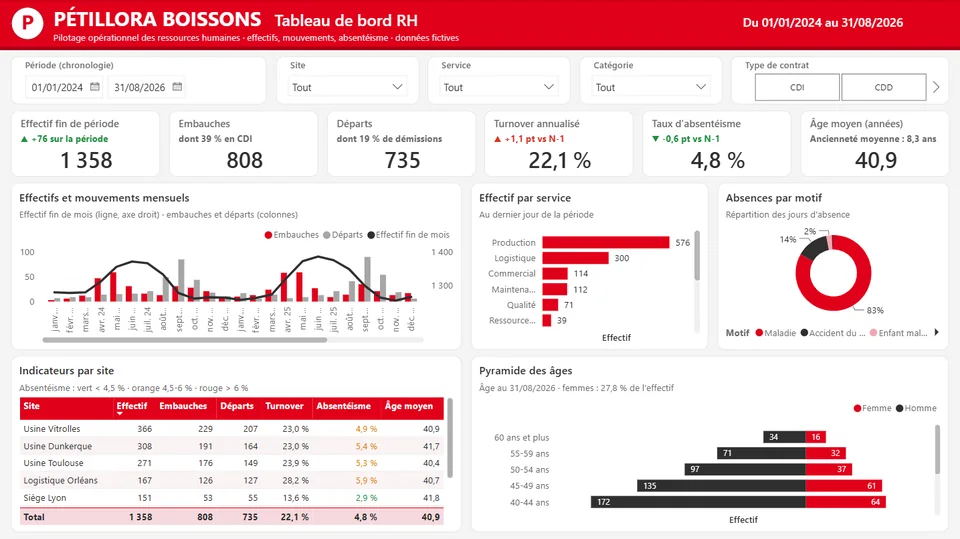The width and height of the screenshot is (960, 539).
Task: Open the Catégorie dropdown
Action: click(651, 88)
